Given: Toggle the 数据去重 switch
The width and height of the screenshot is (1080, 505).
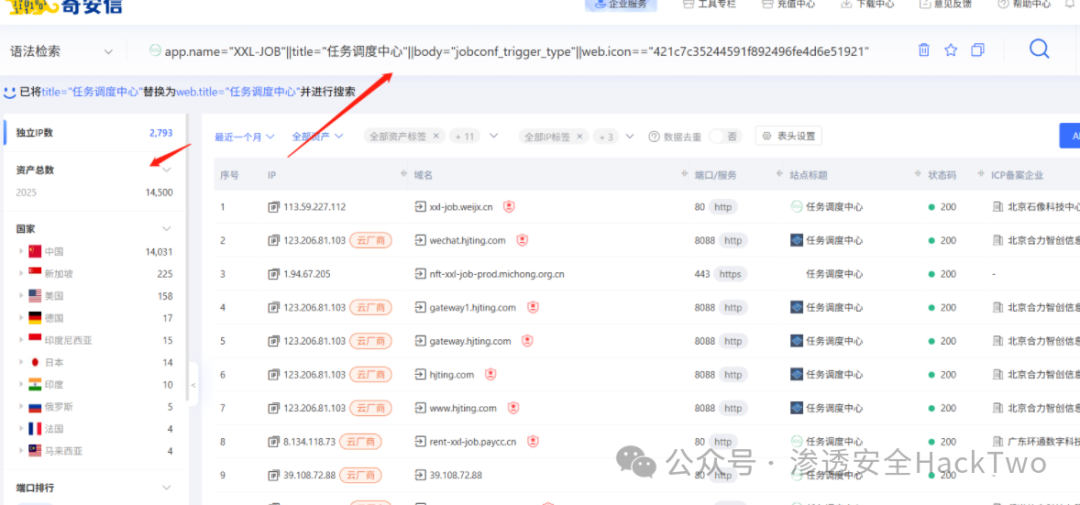Looking at the screenshot, I should [725, 136].
